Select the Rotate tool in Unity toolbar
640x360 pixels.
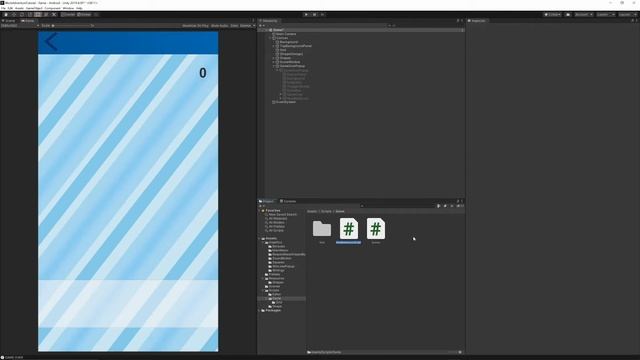tap(22, 15)
